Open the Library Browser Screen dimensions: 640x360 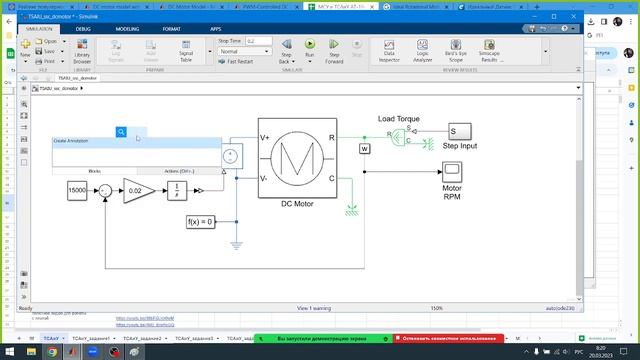click(x=82, y=51)
